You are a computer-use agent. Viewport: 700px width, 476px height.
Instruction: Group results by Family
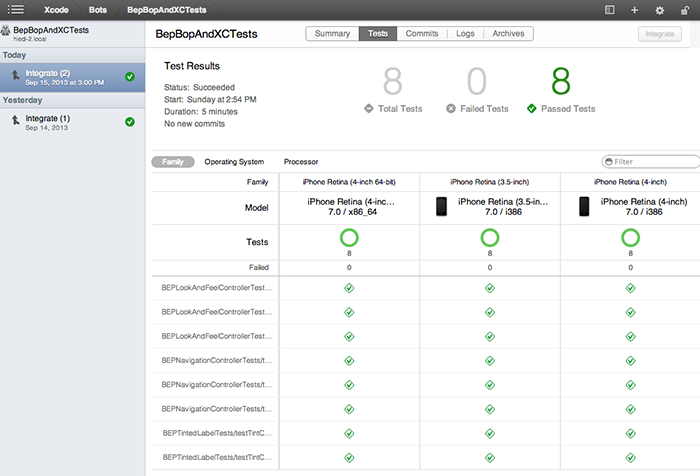click(x=173, y=162)
